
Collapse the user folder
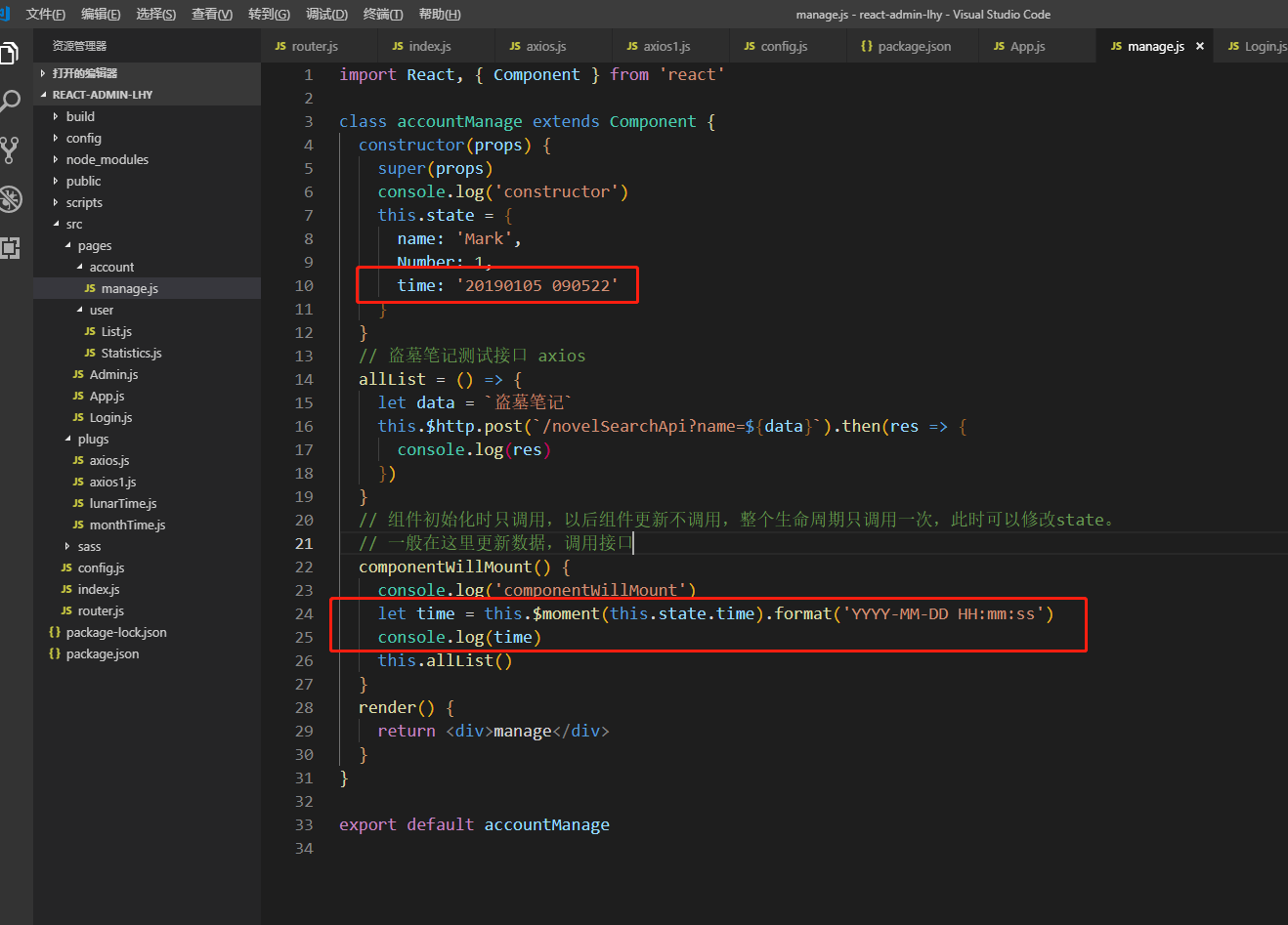pyautogui.click(x=102, y=310)
